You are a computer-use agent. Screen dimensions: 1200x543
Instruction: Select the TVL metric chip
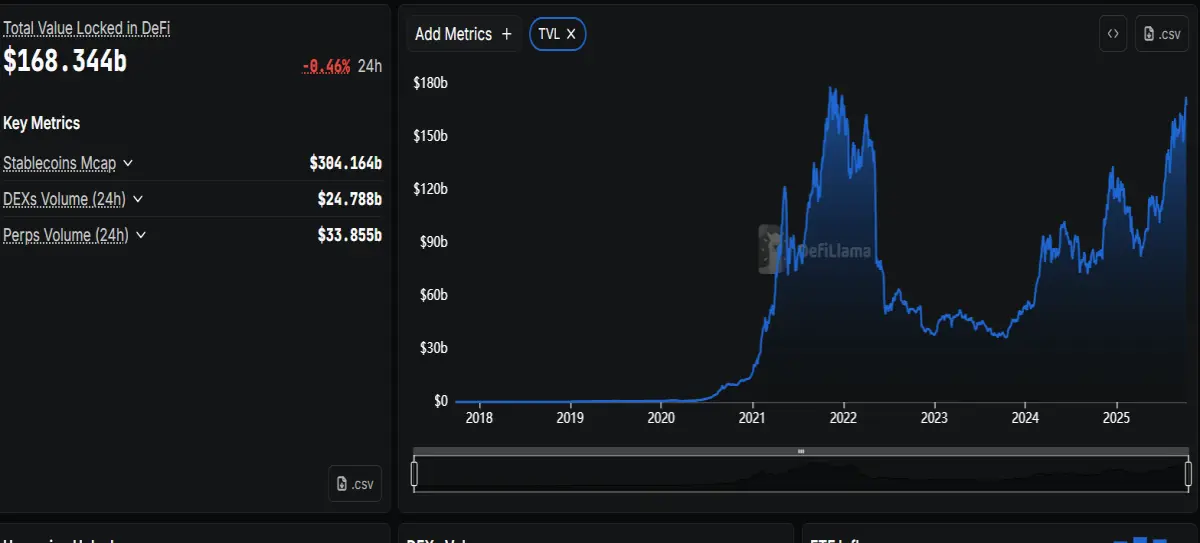(x=557, y=34)
